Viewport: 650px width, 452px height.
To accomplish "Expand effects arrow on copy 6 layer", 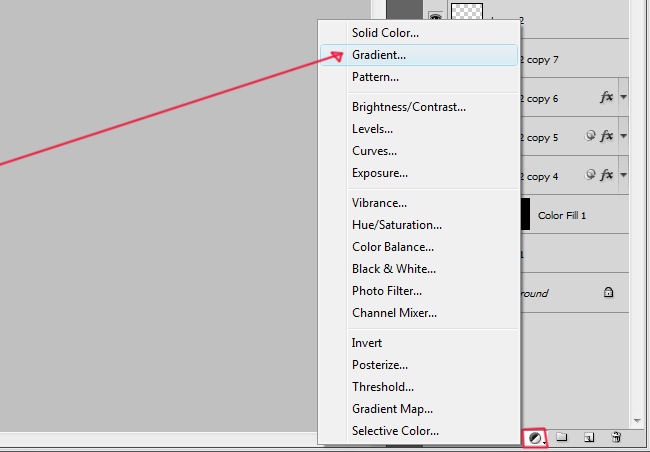I will click(x=623, y=97).
